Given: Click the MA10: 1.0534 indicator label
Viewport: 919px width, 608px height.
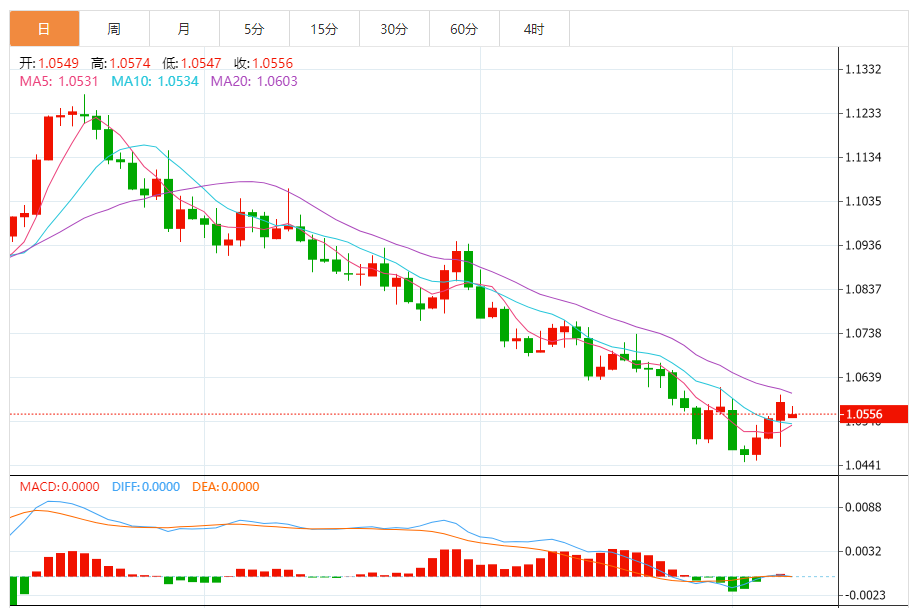Looking at the screenshot, I should click(155, 81).
